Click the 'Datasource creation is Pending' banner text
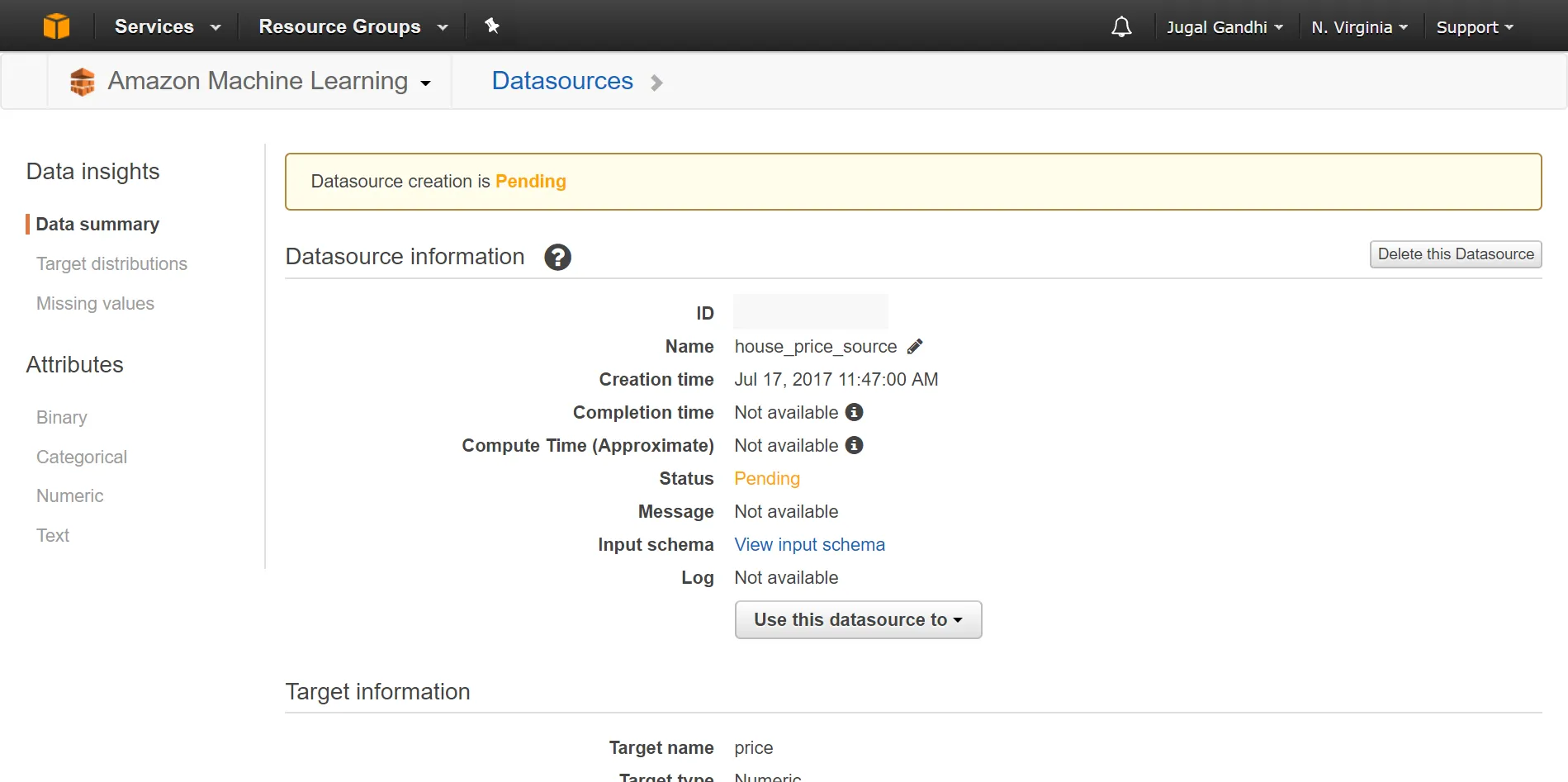 point(438,182)
